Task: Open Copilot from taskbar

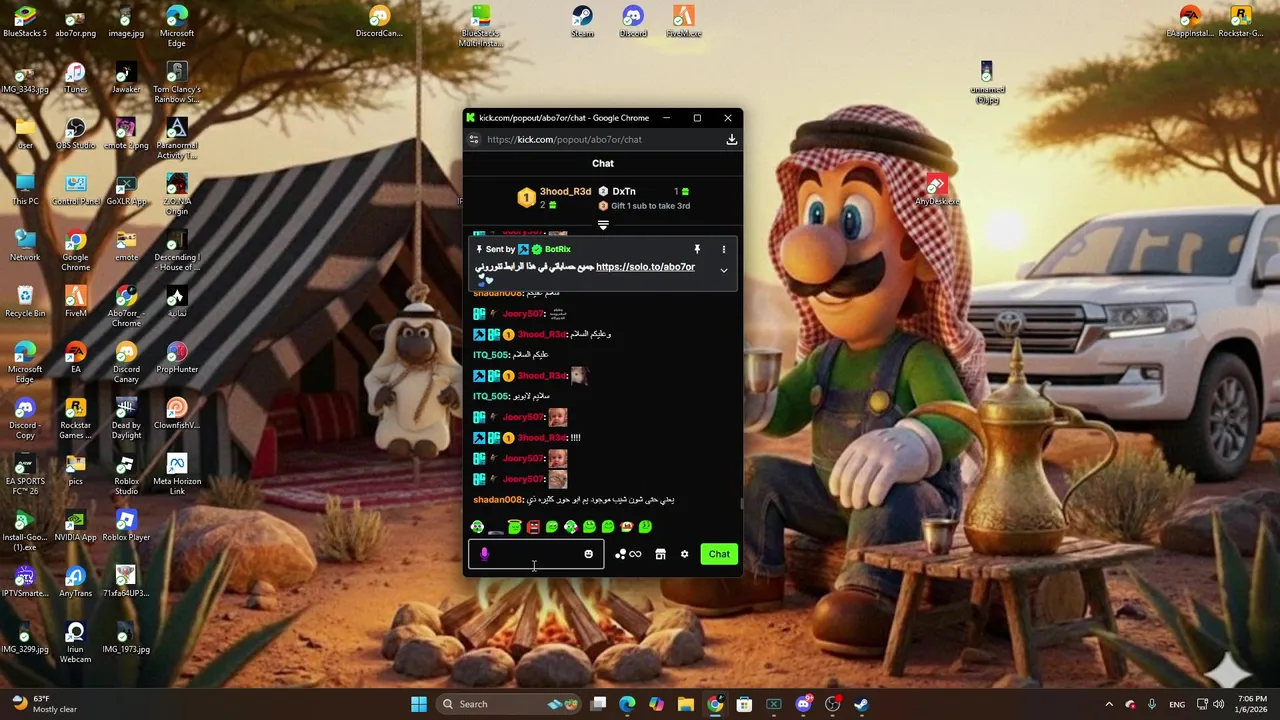Action: [x=656, y=704]
